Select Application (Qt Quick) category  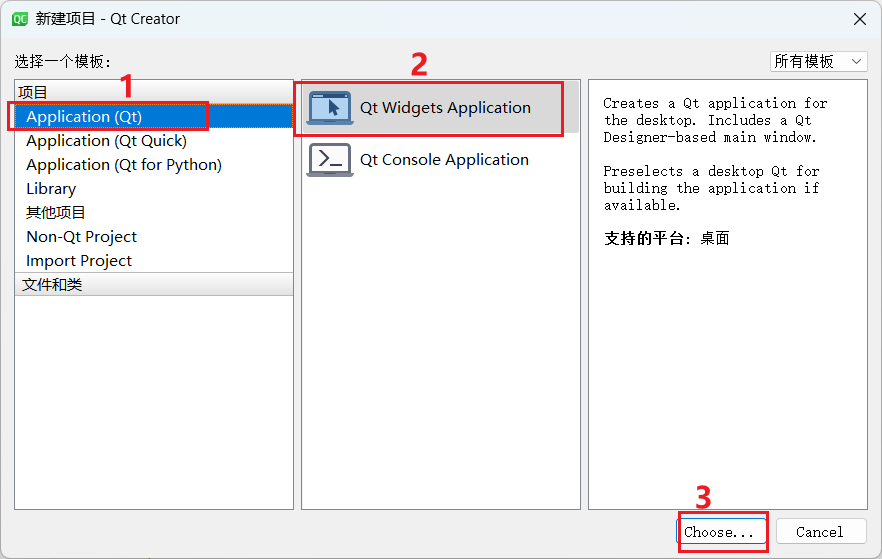[x=154, y=141]
